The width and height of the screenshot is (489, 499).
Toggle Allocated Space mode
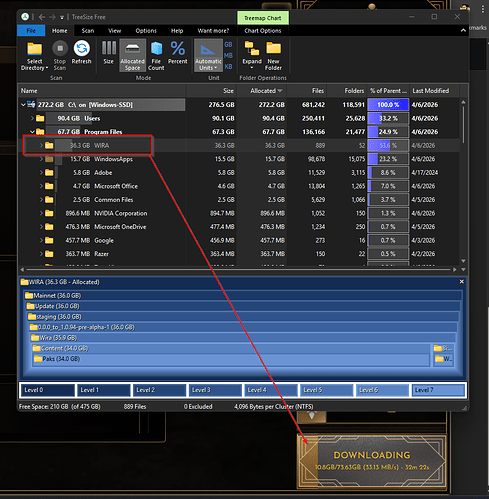[x=132, y=56]
